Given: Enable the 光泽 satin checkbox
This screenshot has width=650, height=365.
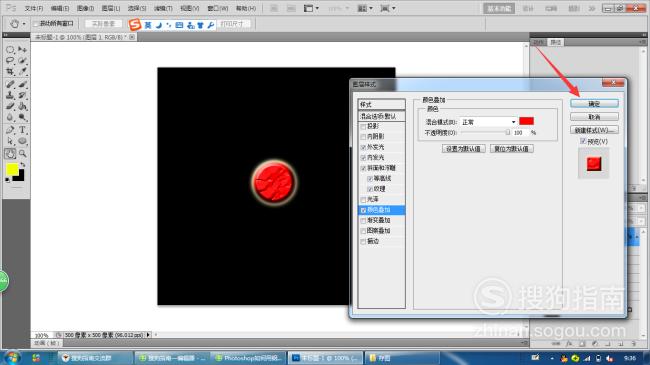Looking at the screenshot, I should tap(363, 200).
